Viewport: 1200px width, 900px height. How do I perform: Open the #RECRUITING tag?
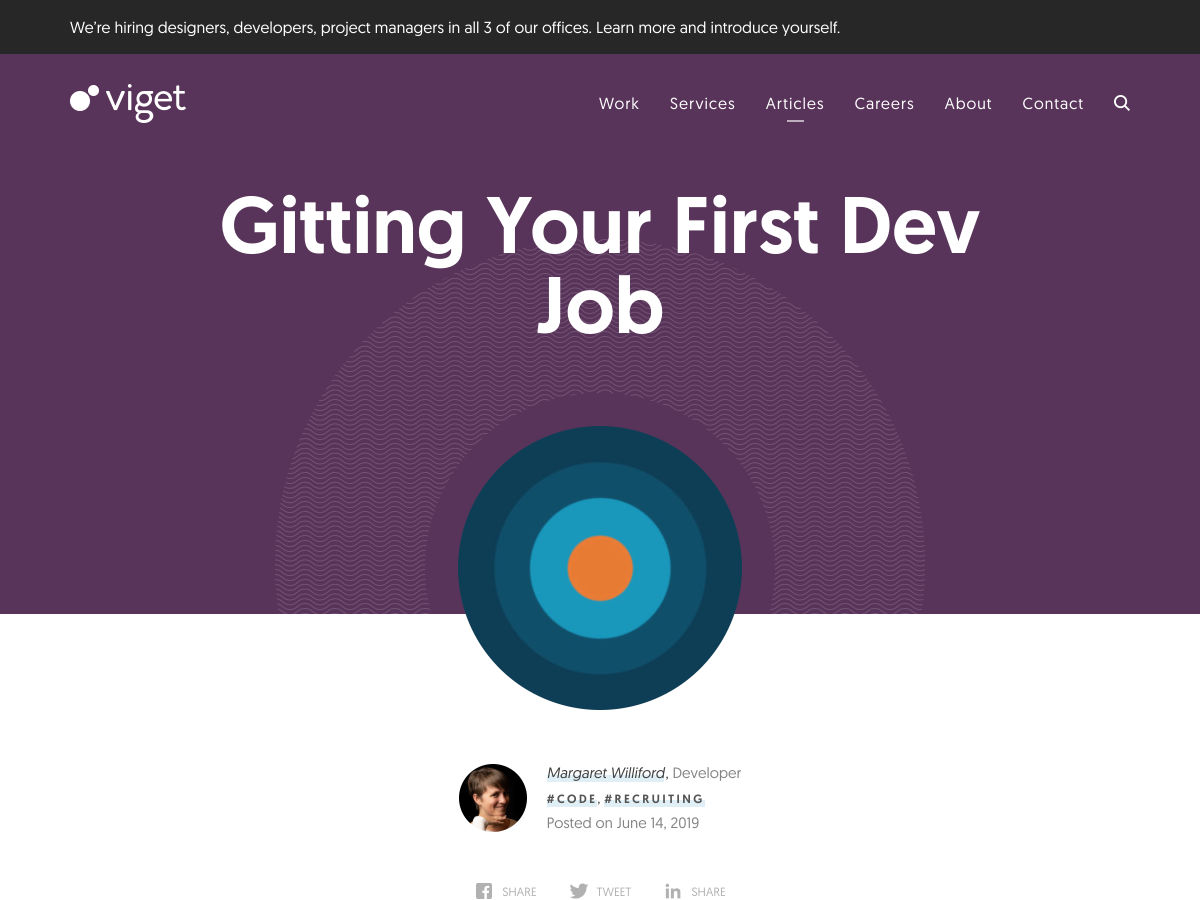pyautogui.click(x=654, y=799)
